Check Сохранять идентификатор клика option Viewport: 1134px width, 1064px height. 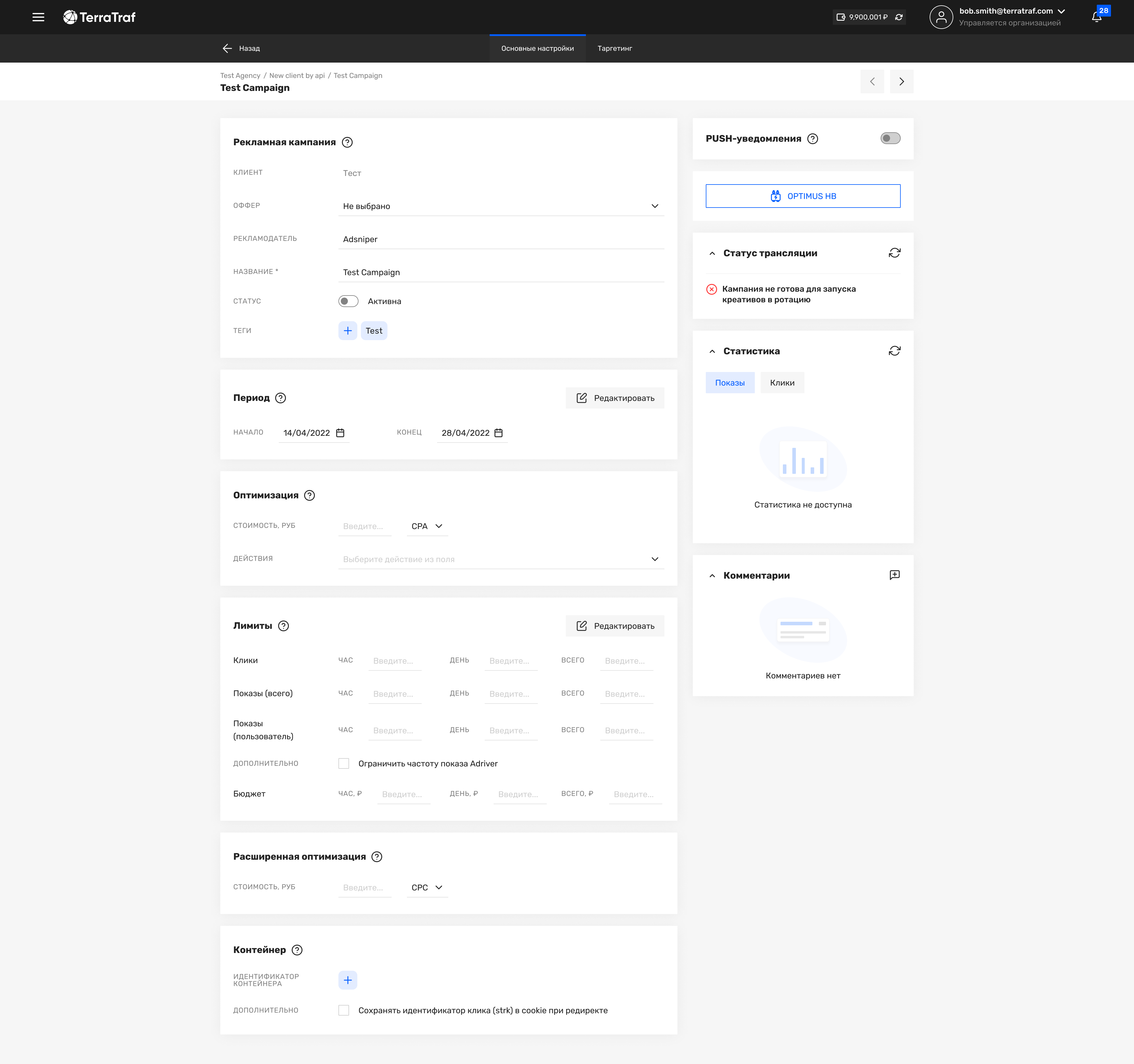pyautogui.click(x=344, y=1010)
